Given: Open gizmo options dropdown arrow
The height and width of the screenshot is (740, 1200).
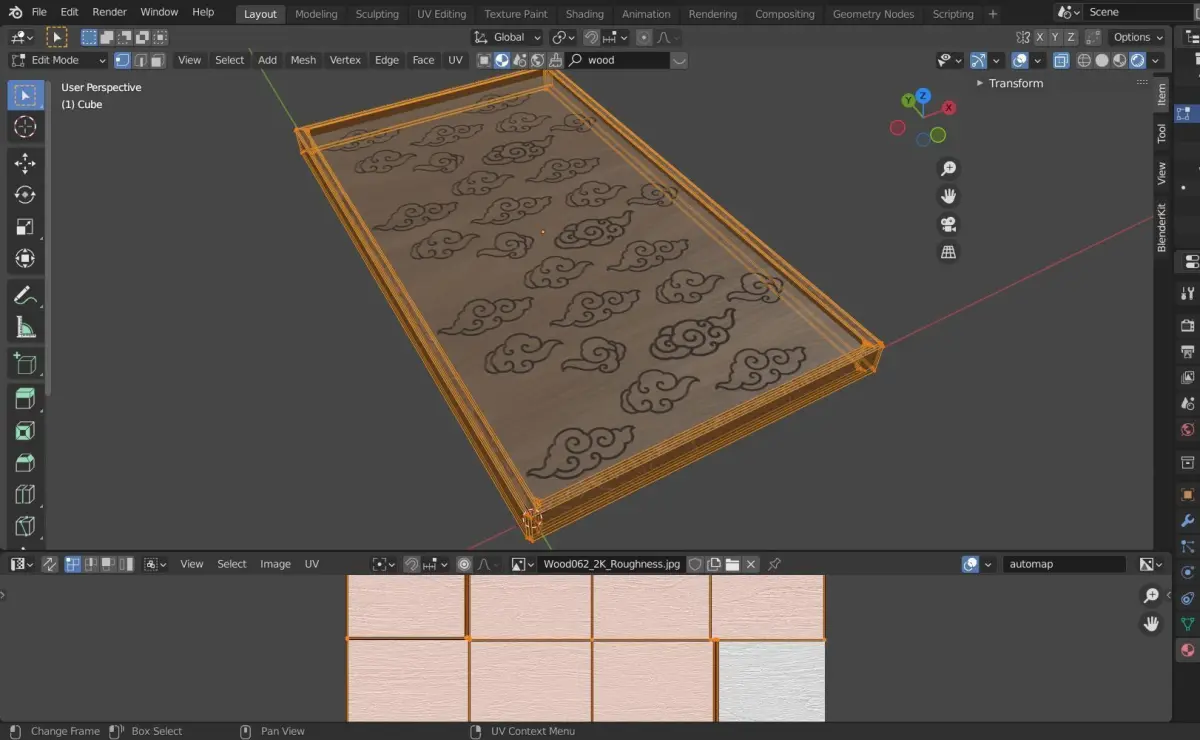Looking at the screenshot, I should (x=995, y=60).
